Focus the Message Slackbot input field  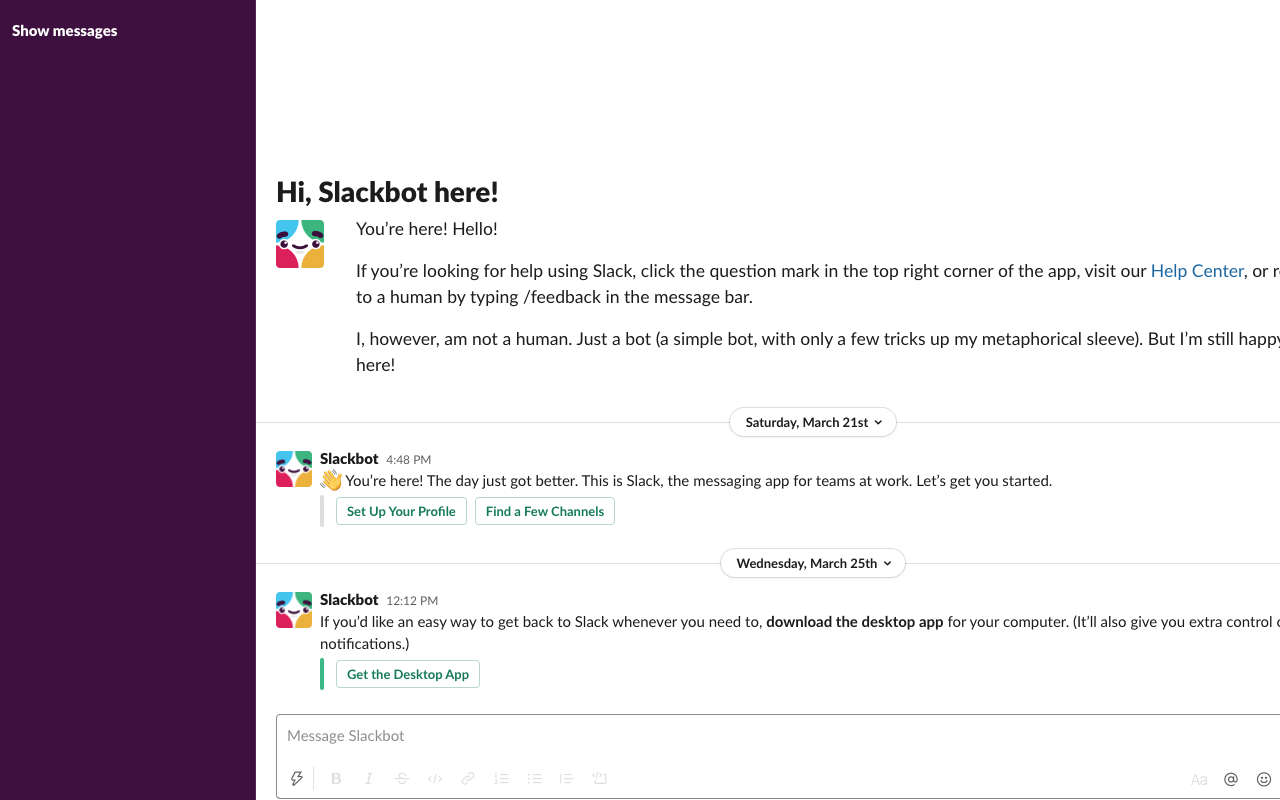778,736
